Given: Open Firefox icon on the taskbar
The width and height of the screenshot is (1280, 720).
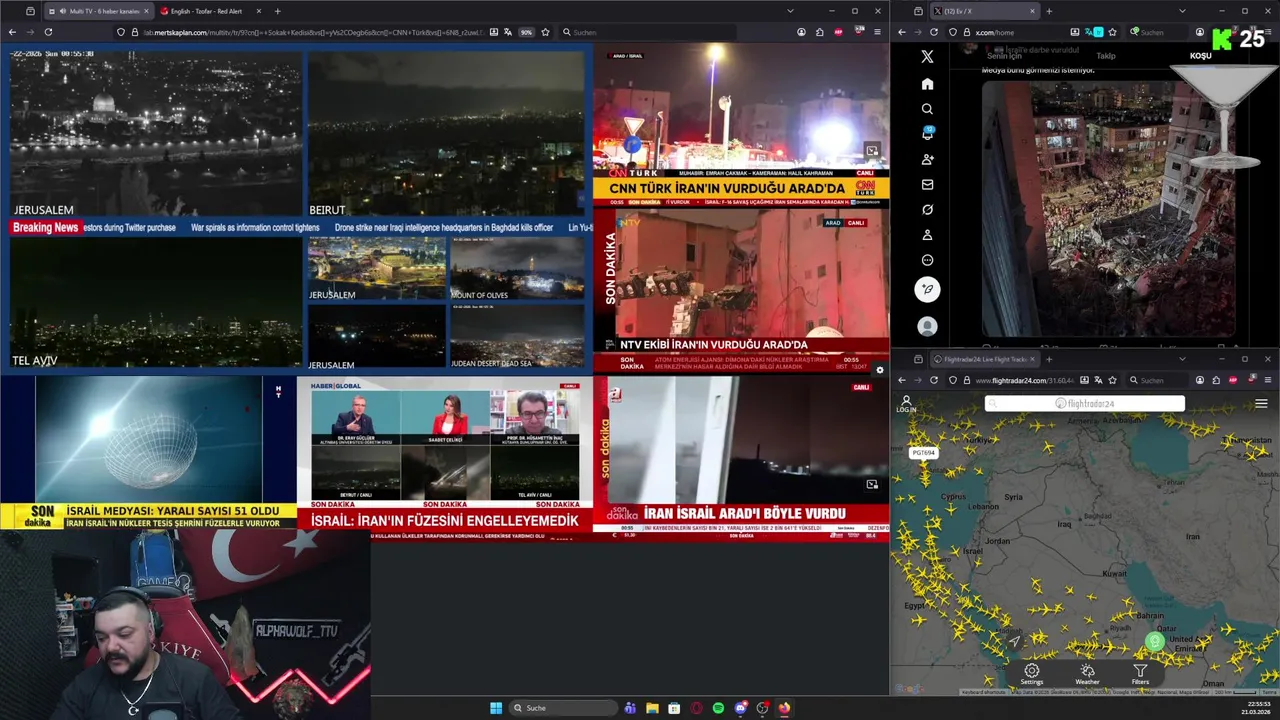Looking at the screenshot, I should (784, 708).
